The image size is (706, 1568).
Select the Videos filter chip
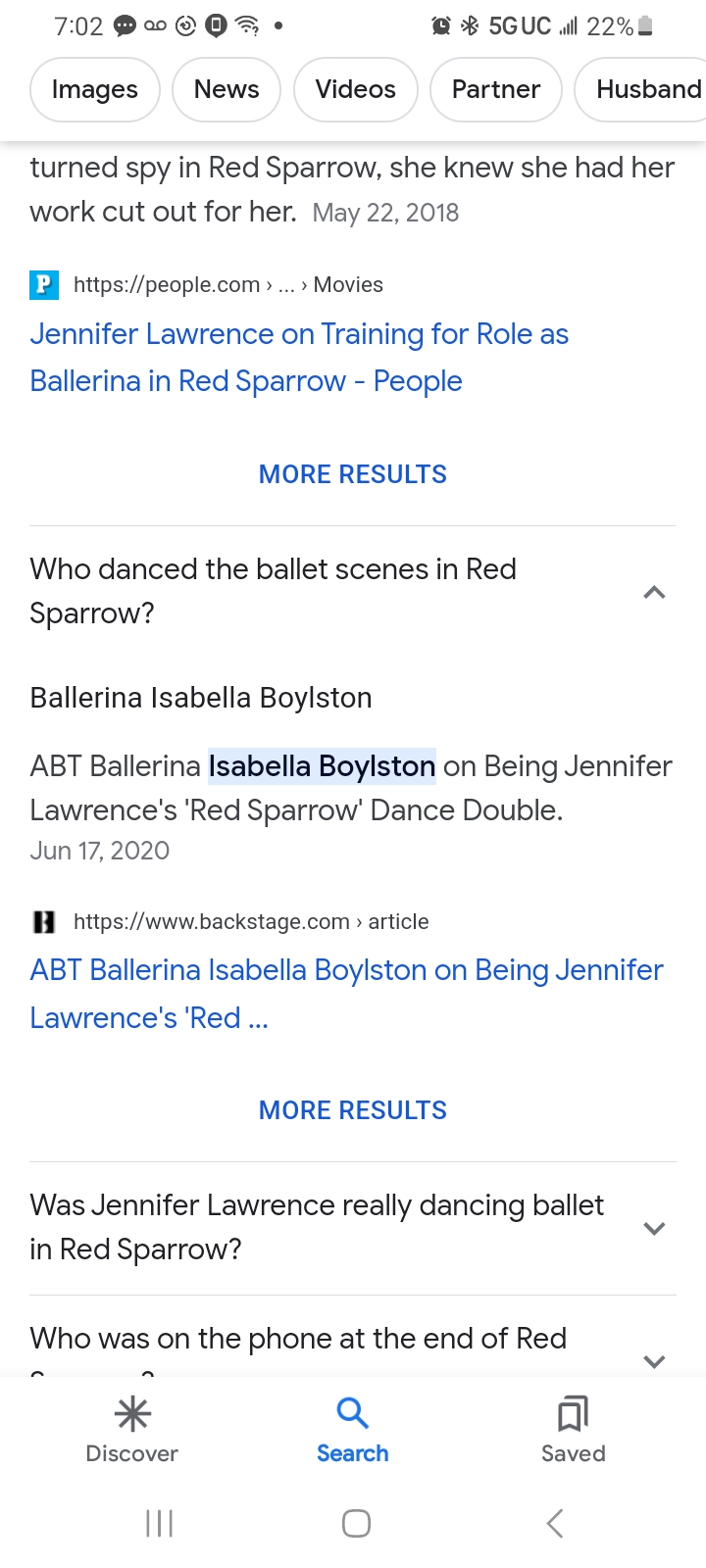click(356, 89)
